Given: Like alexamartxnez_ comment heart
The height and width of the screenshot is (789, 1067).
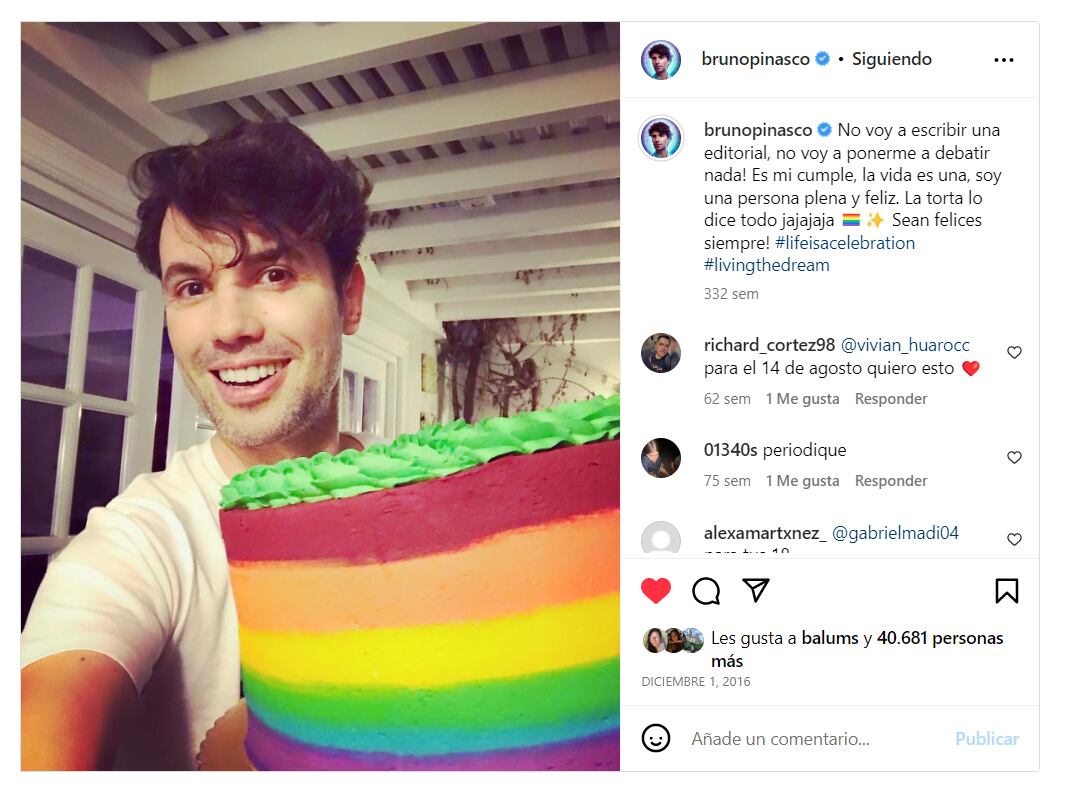Looking at the screenshot, I should point(1014,539).
